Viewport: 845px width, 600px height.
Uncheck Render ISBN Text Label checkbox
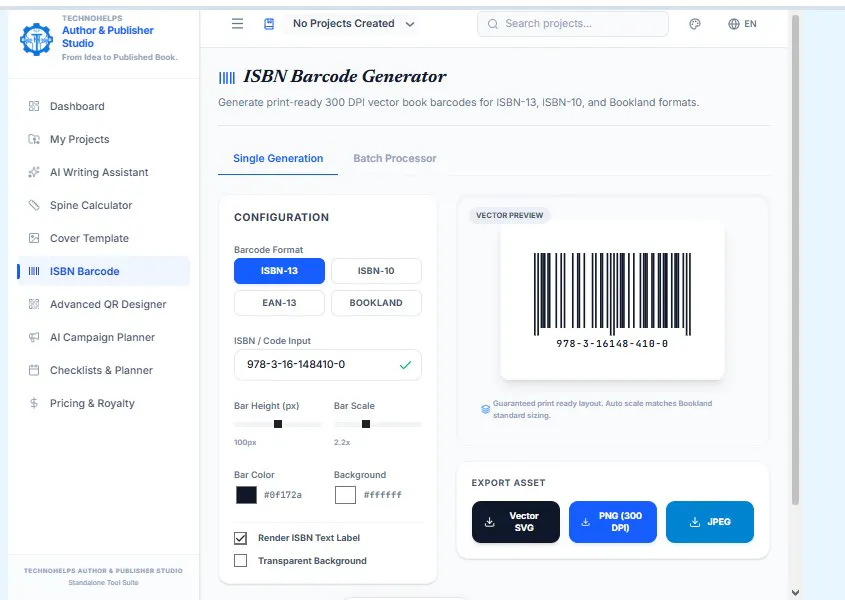coord(240,538)
